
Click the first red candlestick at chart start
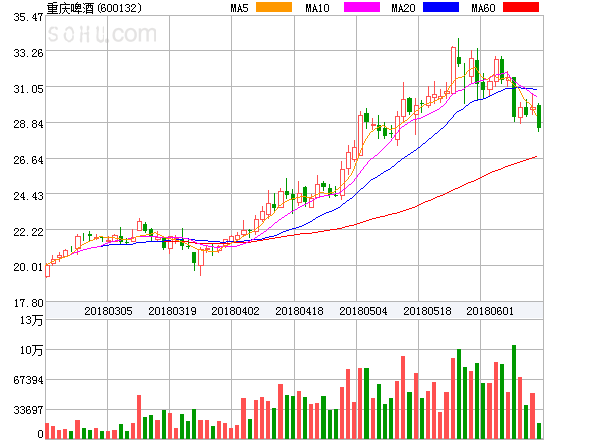tap(47, 271)
